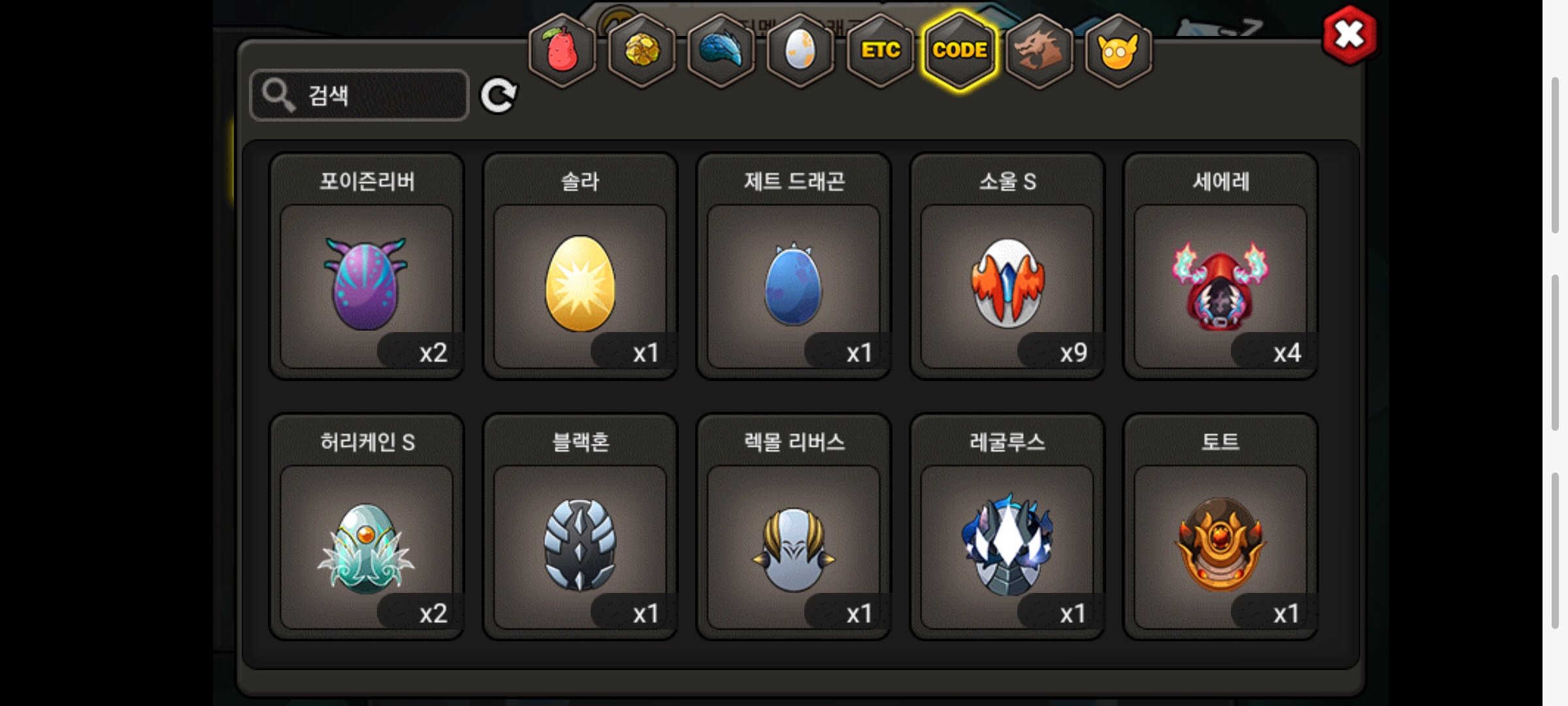Screen dimensions: 1568x706
Task: Choose the red 세에레 egg
Action: (x=1220, y=266)
